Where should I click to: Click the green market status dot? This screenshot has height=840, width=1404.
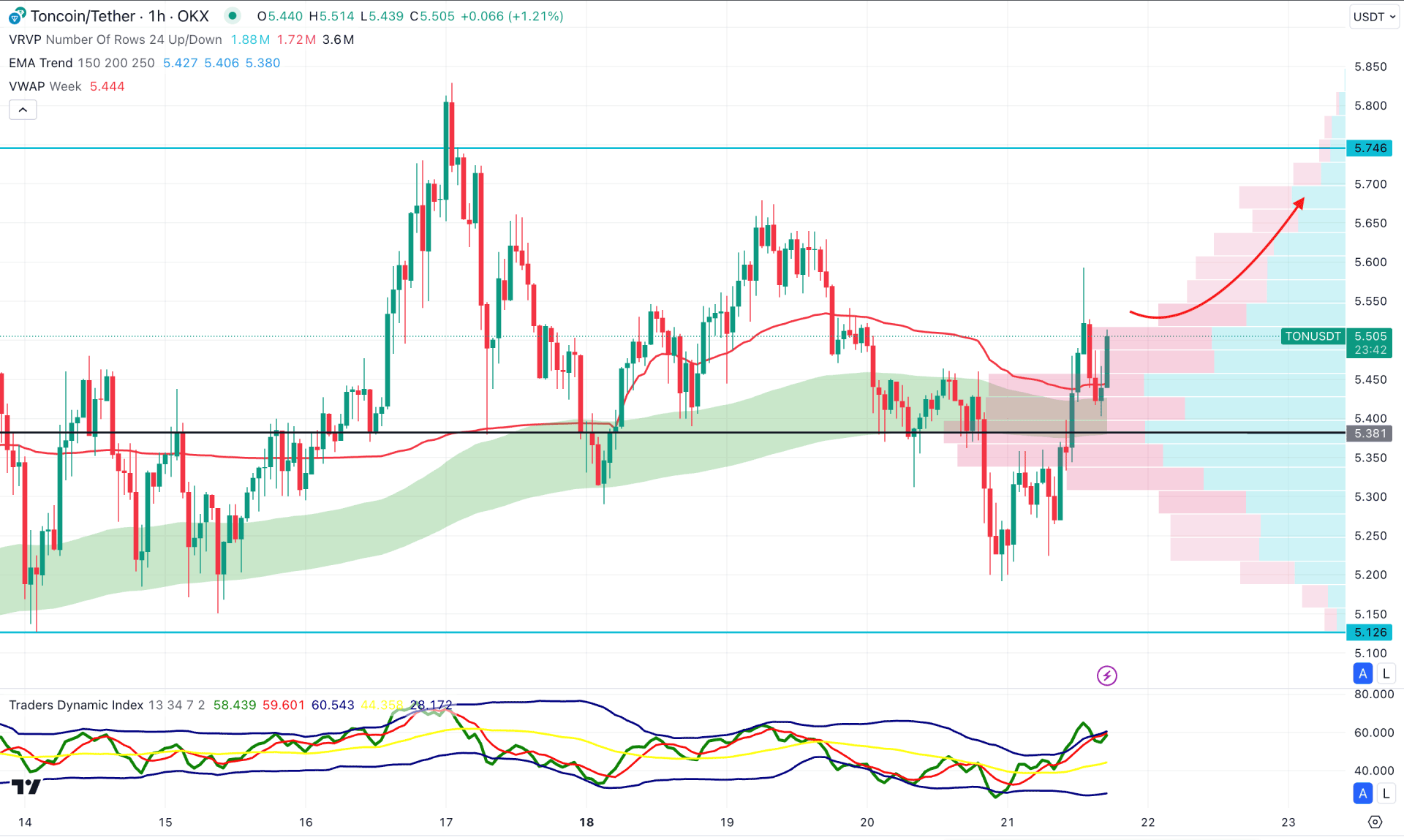233,16
